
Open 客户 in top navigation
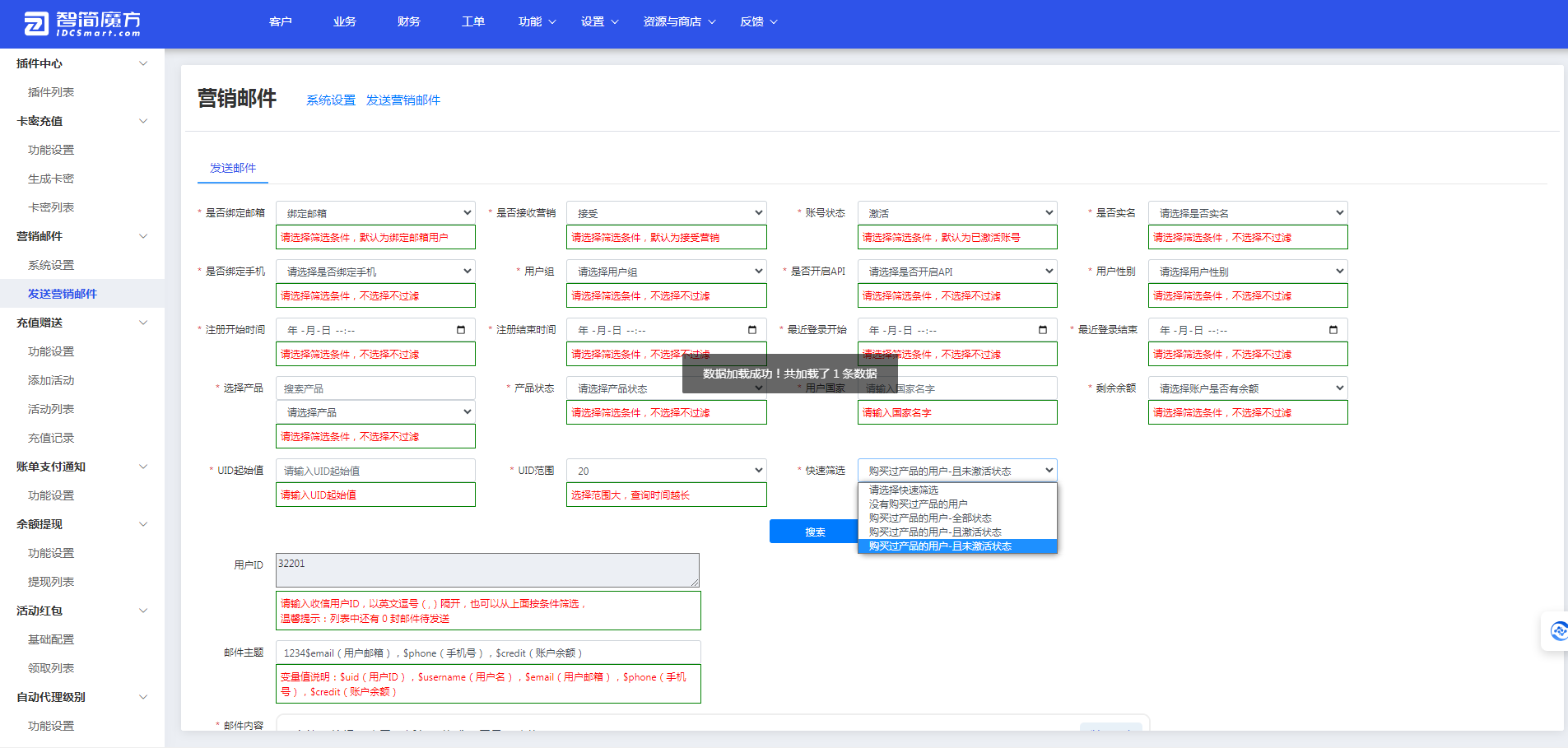[x=281, y=21]
